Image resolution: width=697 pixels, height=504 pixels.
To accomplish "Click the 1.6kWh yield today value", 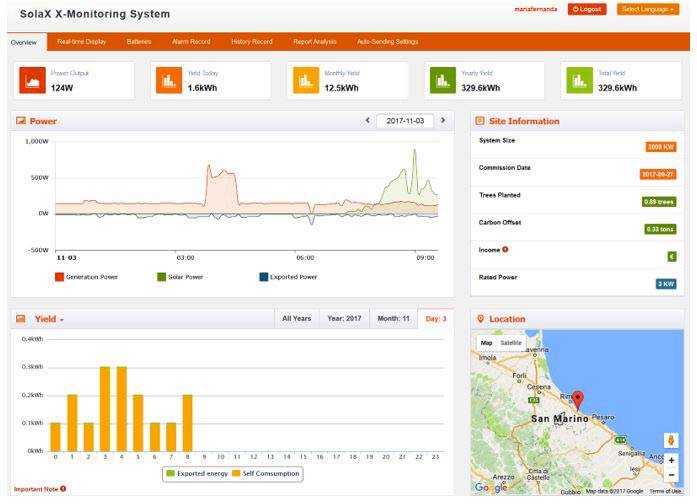I will click(202, 88).
